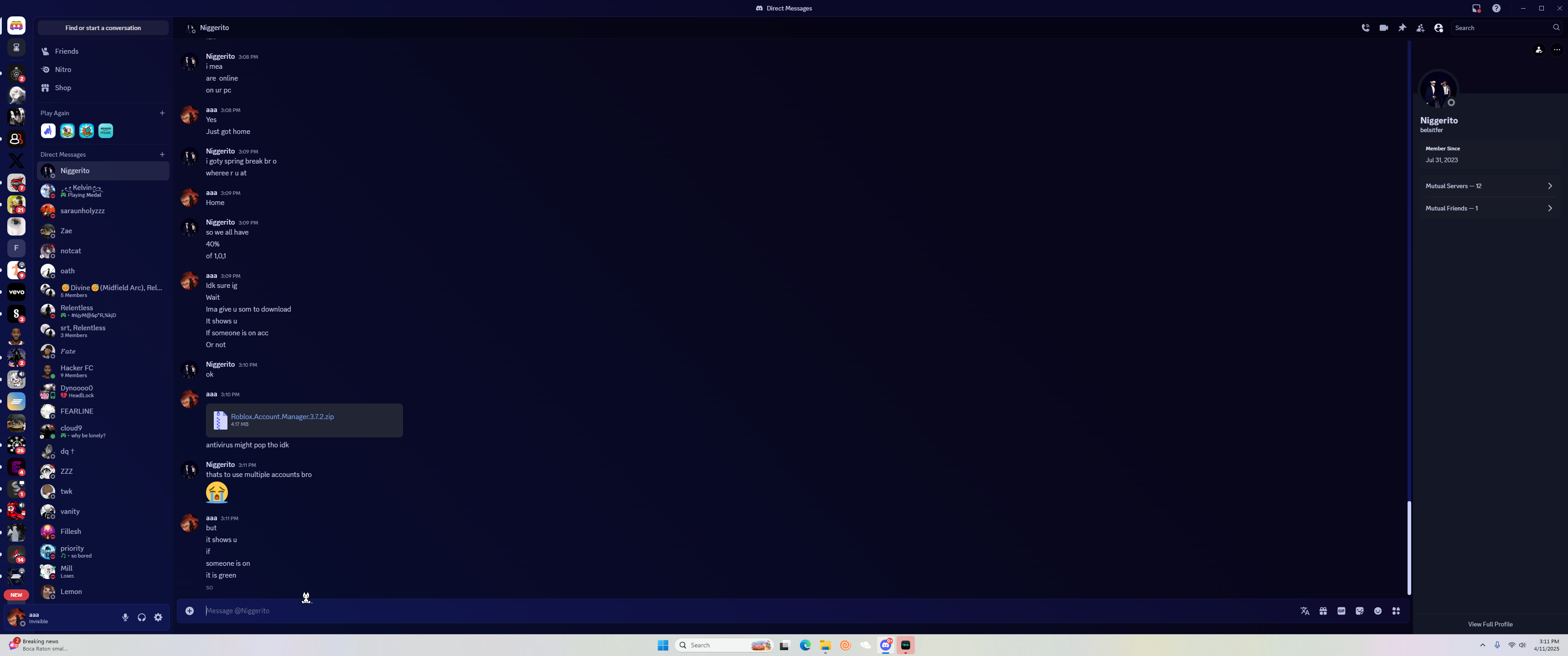Click Find or start a conversation
Viewport: 1568px width, 656px height.
[103, 28]
